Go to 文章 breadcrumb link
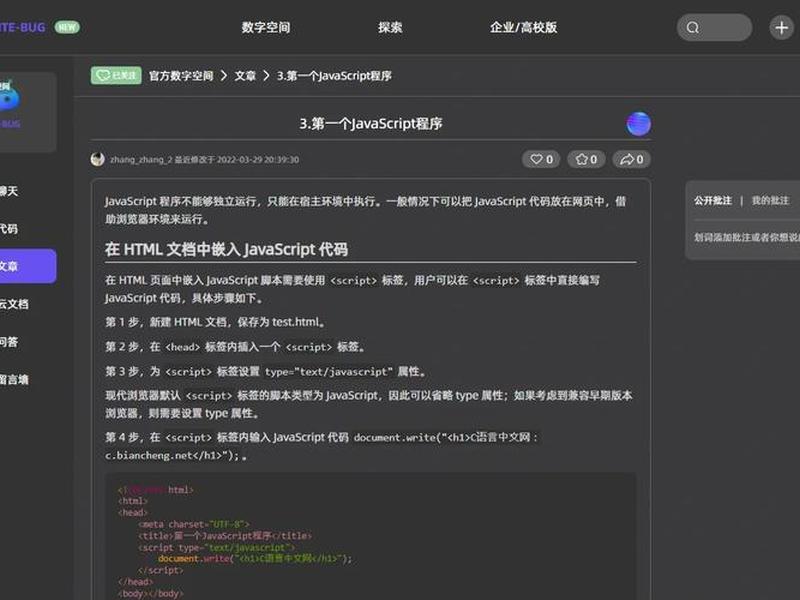Viewport: 800px width, 600px height. pyautogui.click(x=245, y=76)
